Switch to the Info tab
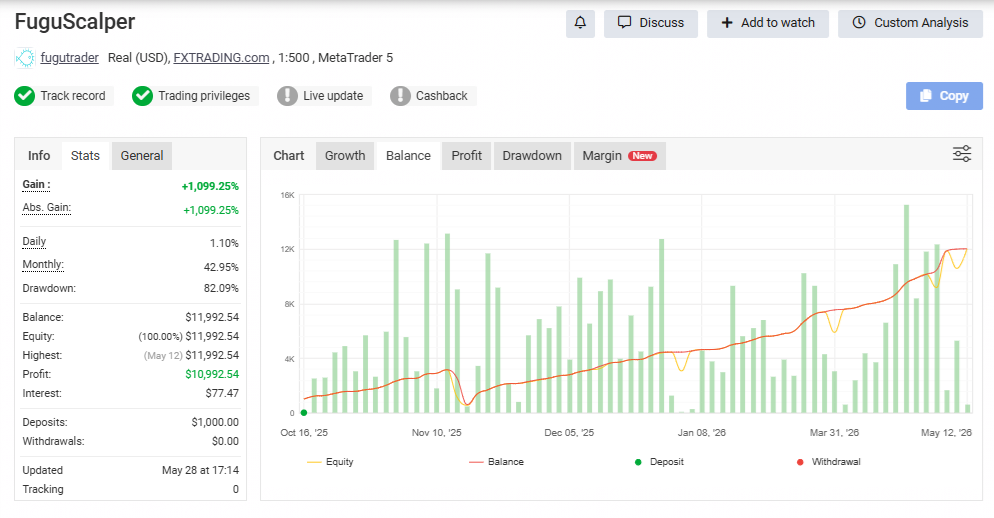 click(39, 155)
